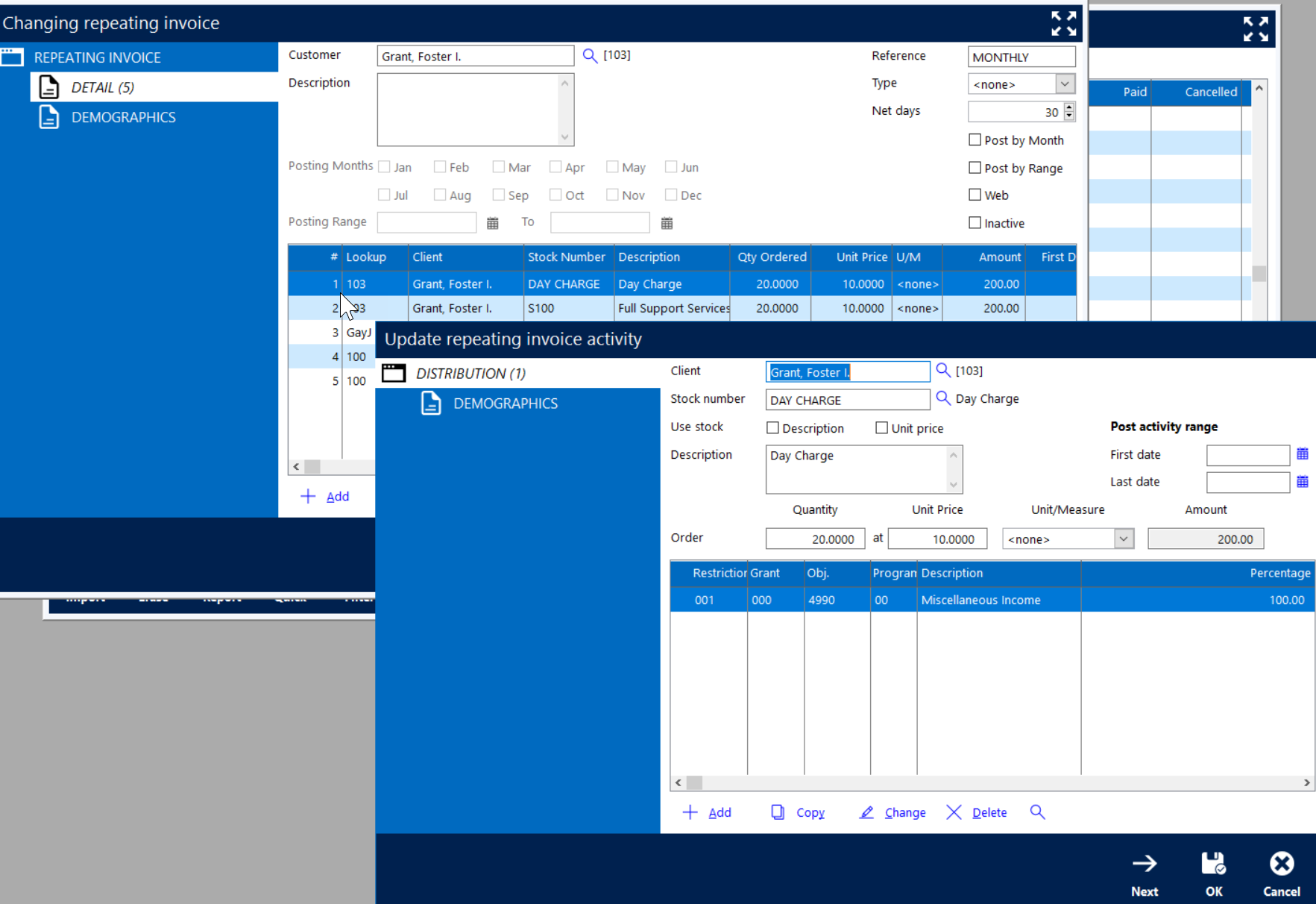Expand the Unit/Measure dropdown
Viewport: 1316px width, 904px height.
1123,539
